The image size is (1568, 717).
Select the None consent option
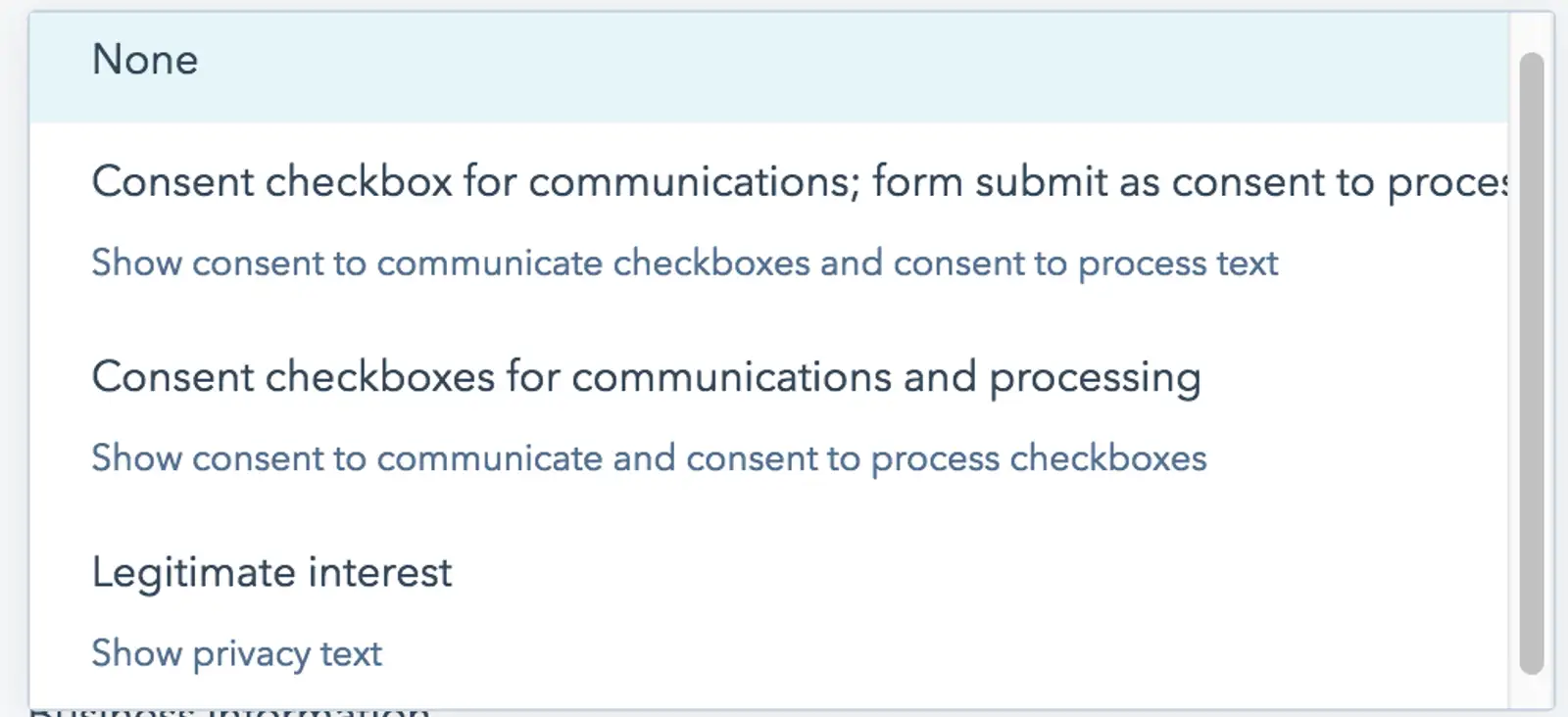click(x=145, y=60)
